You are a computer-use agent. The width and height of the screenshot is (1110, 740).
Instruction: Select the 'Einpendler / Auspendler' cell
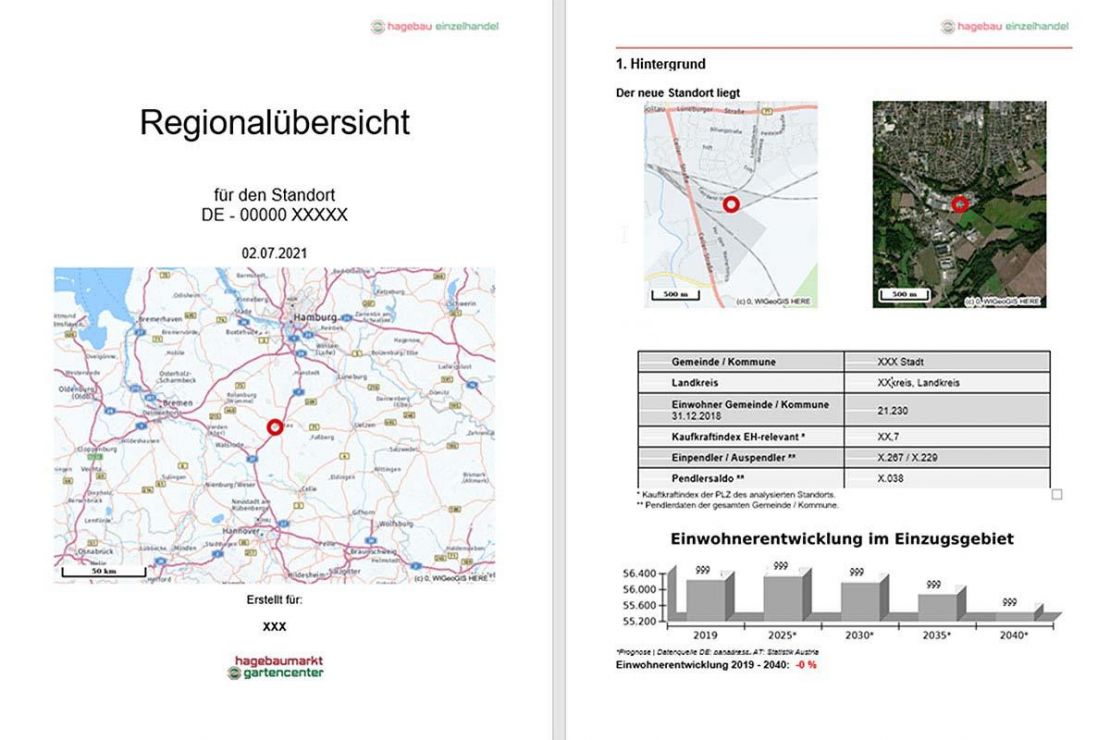741,457
